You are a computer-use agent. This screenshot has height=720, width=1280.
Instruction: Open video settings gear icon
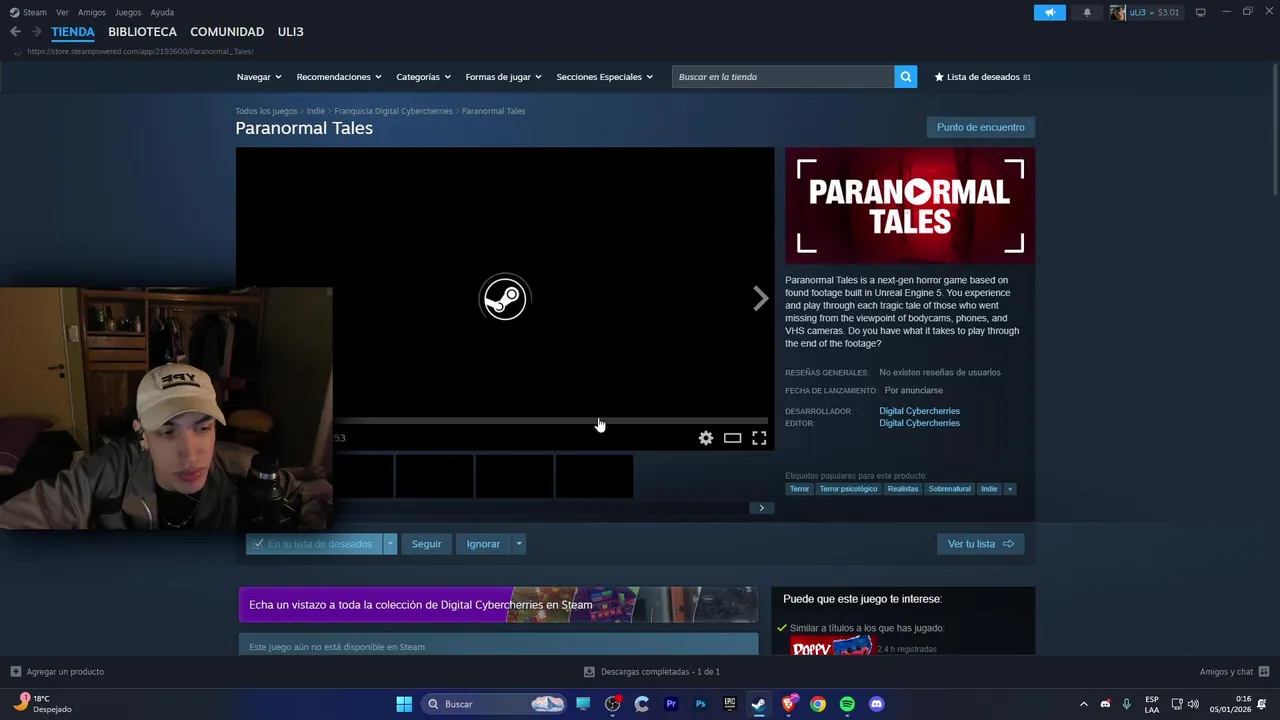[x=706, y=438]
